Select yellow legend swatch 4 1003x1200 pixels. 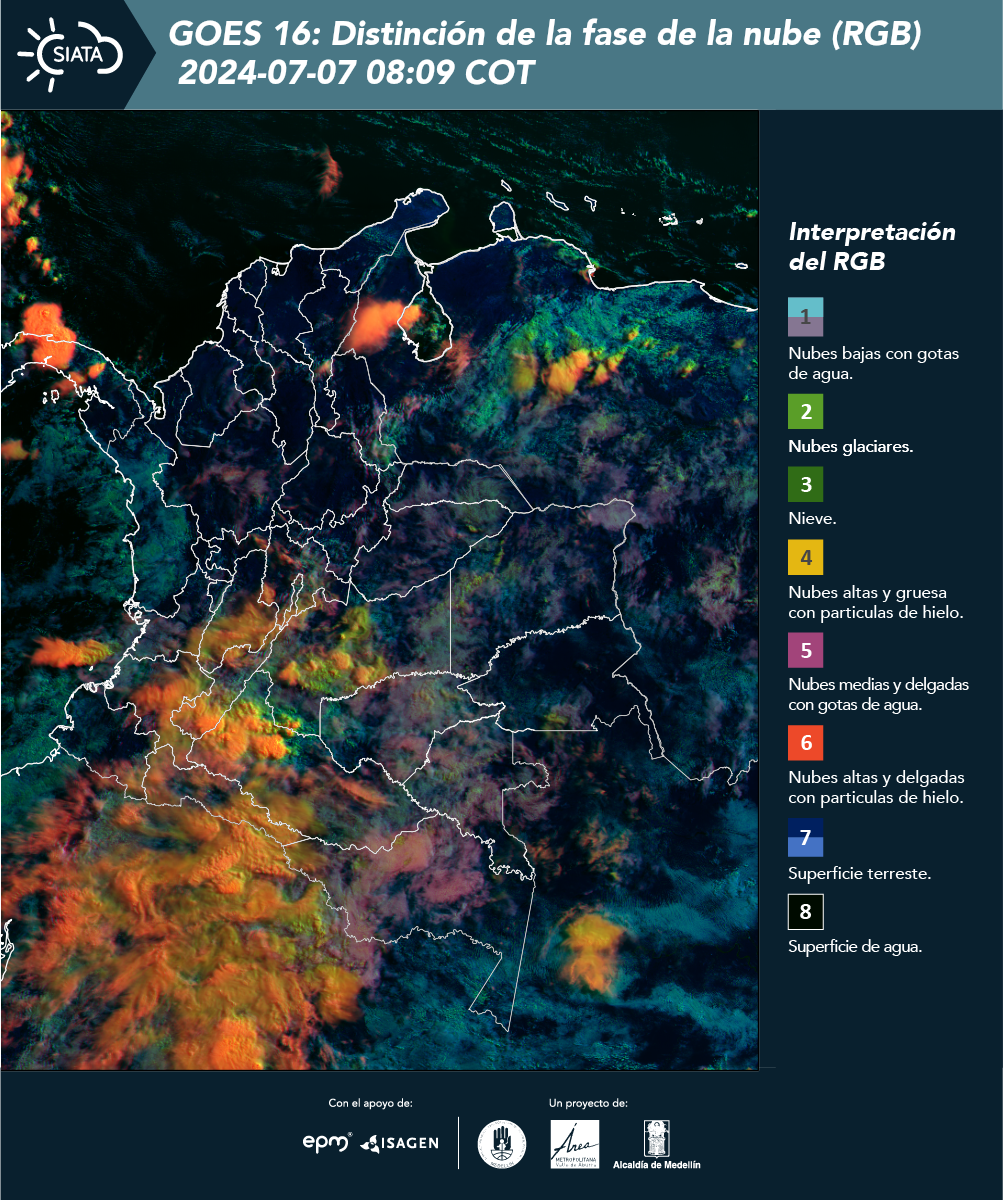[805, 557]
